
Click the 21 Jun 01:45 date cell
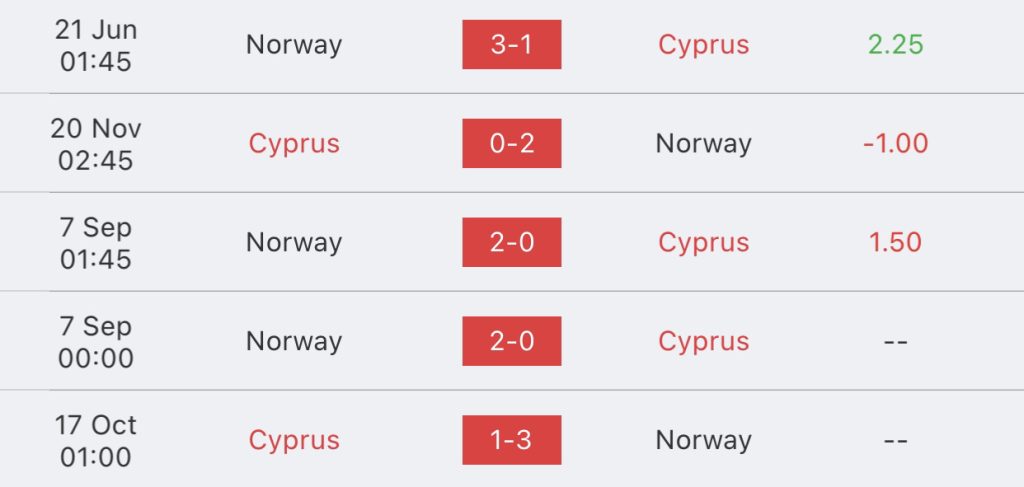pos(96,45)
